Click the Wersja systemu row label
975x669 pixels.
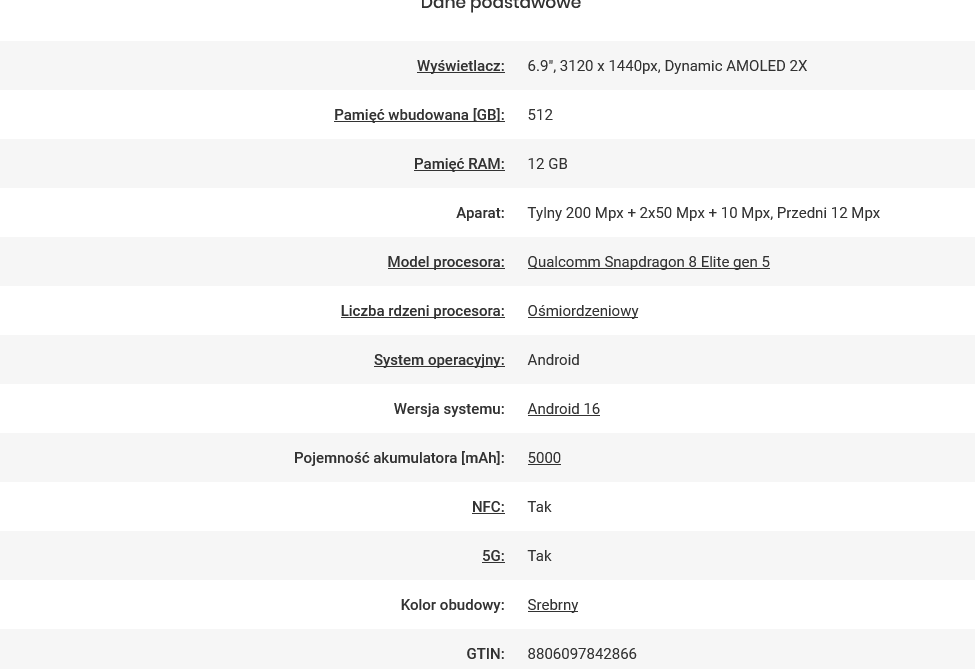tap(449, 409)
